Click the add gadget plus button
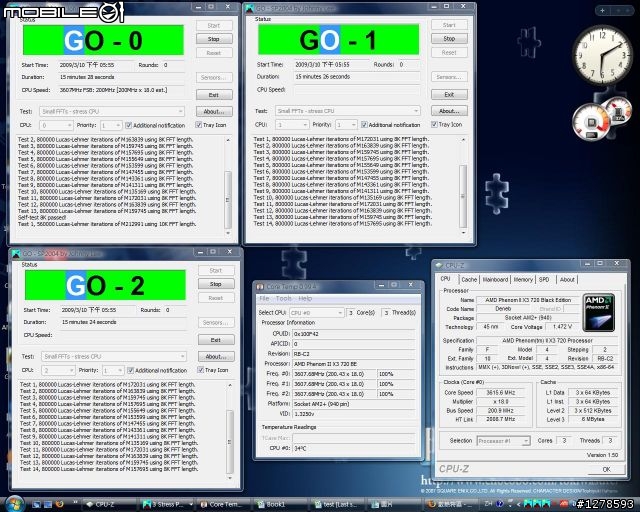Screen dimensions: 640x512 (x=602, y=11)
